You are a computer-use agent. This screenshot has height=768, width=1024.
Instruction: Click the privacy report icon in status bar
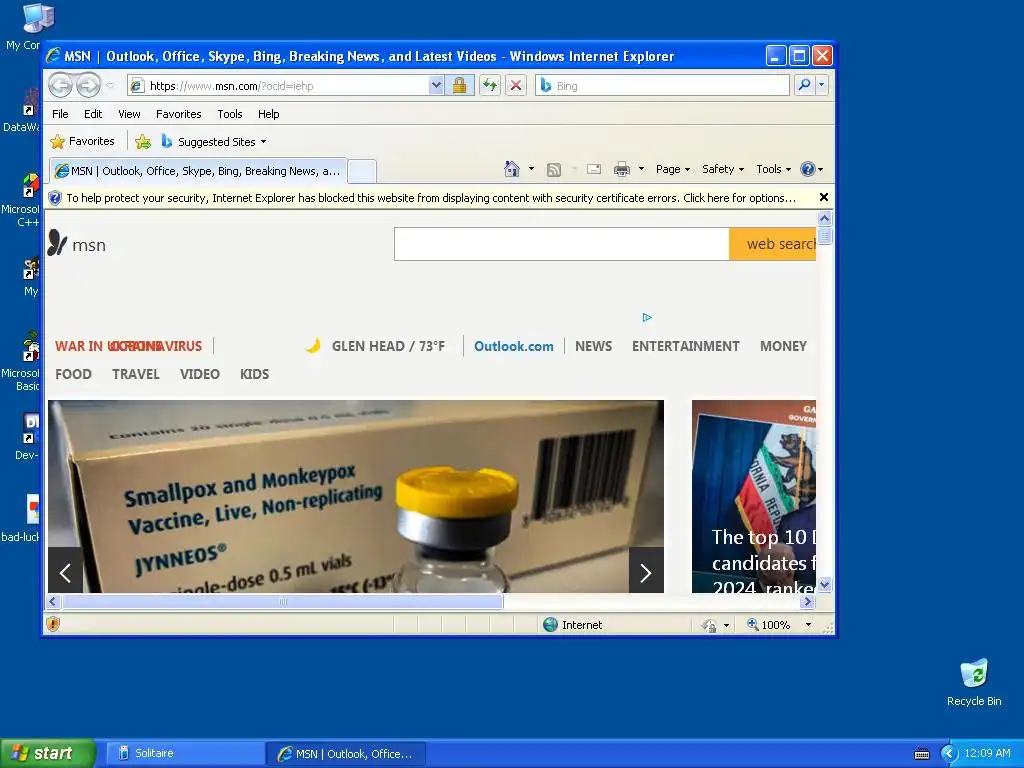tap(709, 625)
